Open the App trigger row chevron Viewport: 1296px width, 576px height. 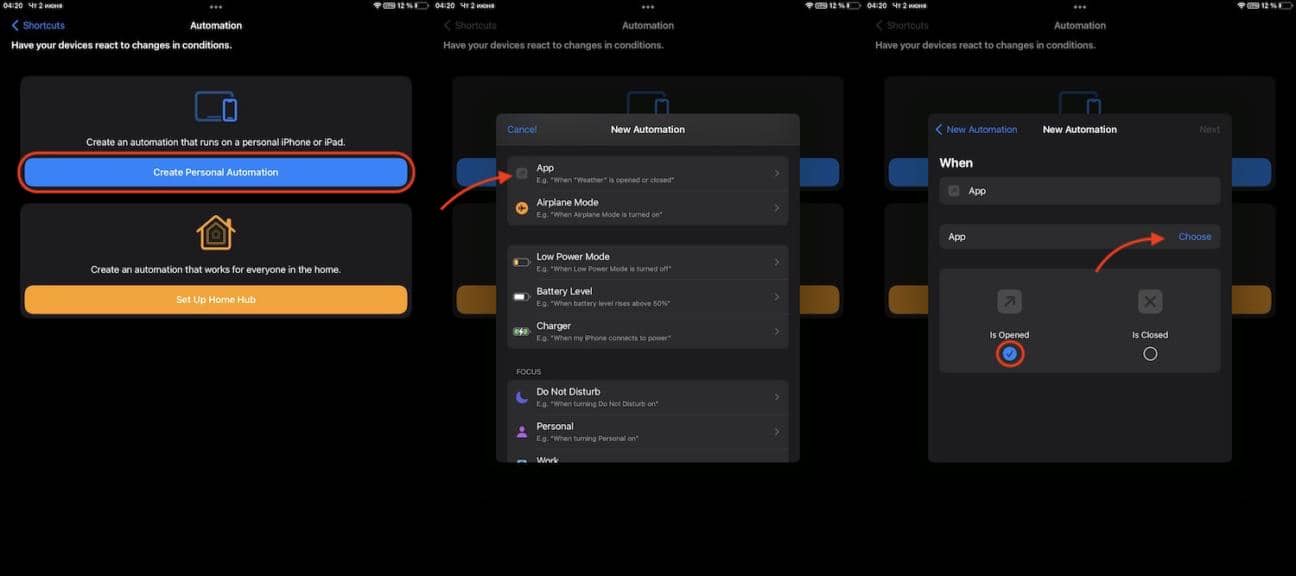pos(777,173)
